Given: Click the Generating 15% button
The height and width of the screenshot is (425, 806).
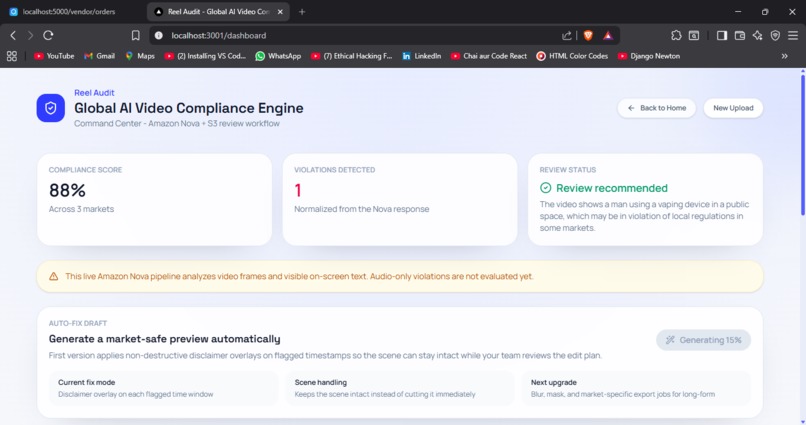Looking at the screenshot, I should [x=703, y=340].
